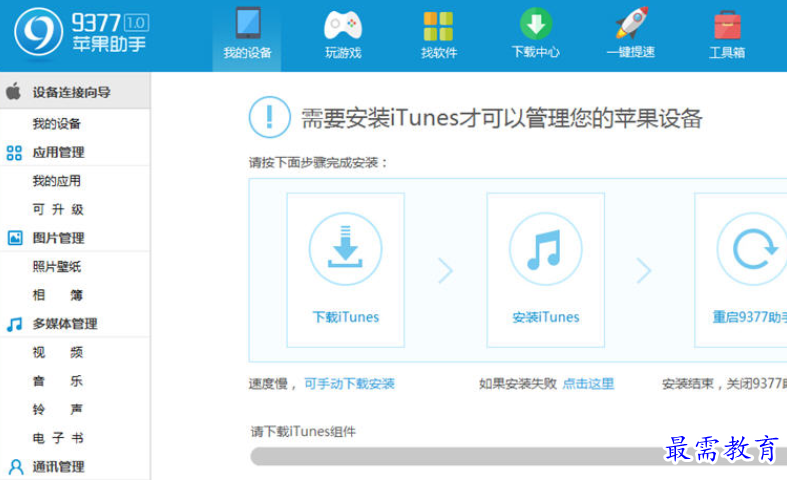
Task: Click the 9377 苹果助手 logo
Action: coord(82,32)
